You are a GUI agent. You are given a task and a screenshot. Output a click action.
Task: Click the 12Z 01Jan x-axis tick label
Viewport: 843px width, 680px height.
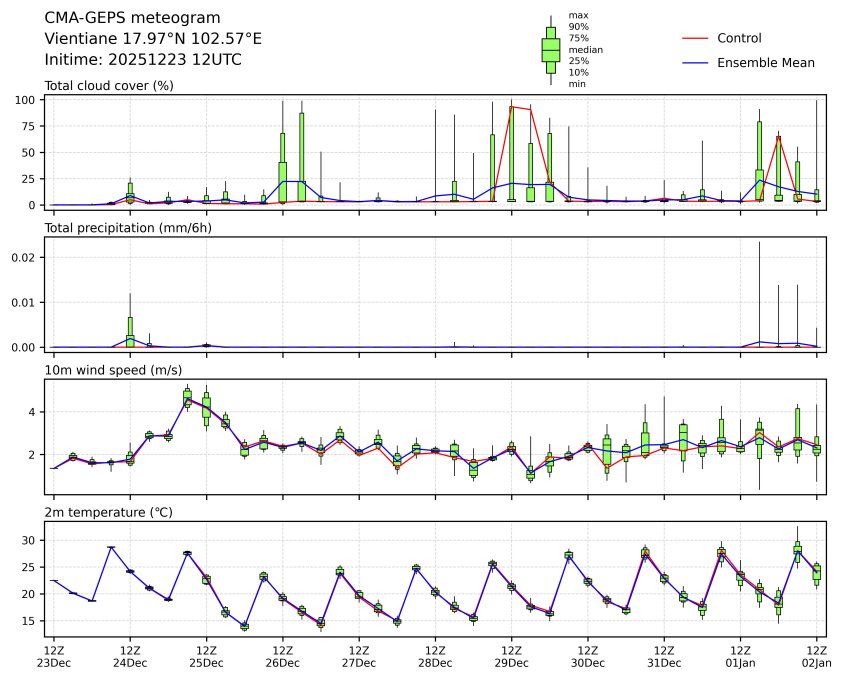(740, 656)
